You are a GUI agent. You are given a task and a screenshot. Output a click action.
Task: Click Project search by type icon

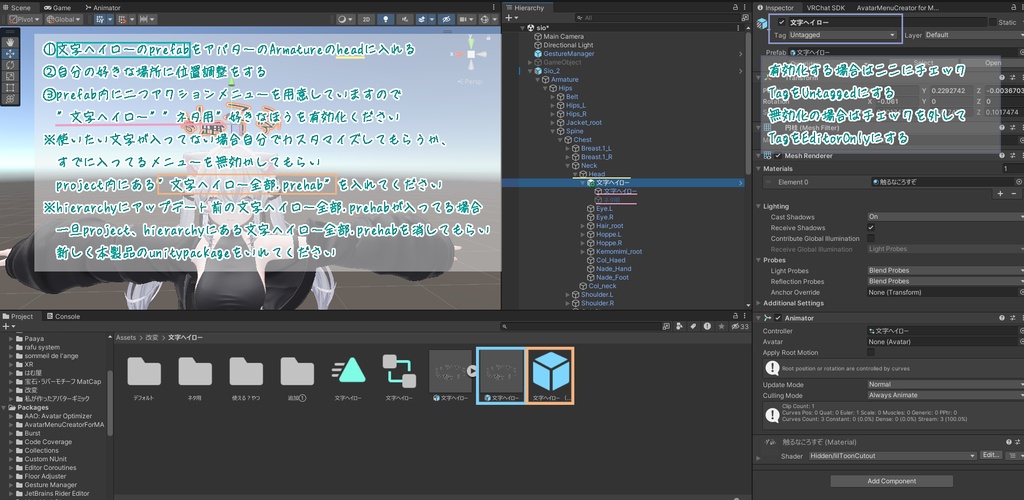[x=680, y=326]
